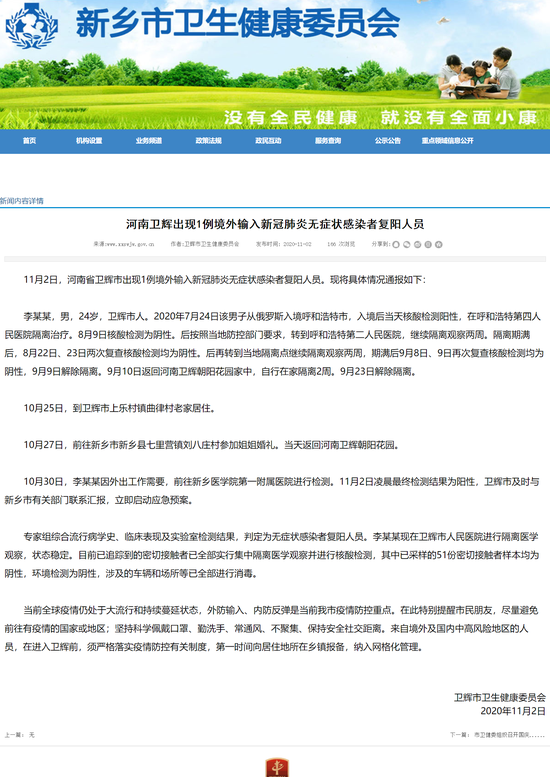Screen dimensions: 550x777
Task: Go to 业务频道 in the navigation bar
Action: pos(149,141)
